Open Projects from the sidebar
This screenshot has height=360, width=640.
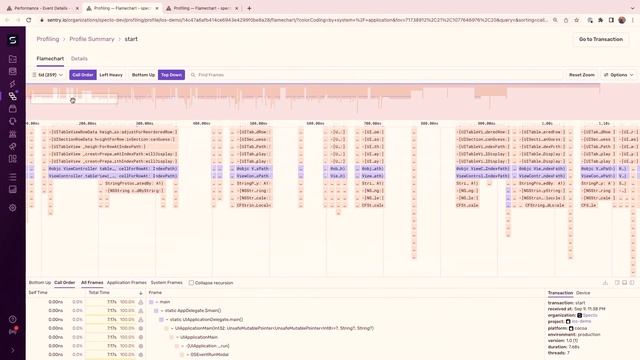(13, 59)
